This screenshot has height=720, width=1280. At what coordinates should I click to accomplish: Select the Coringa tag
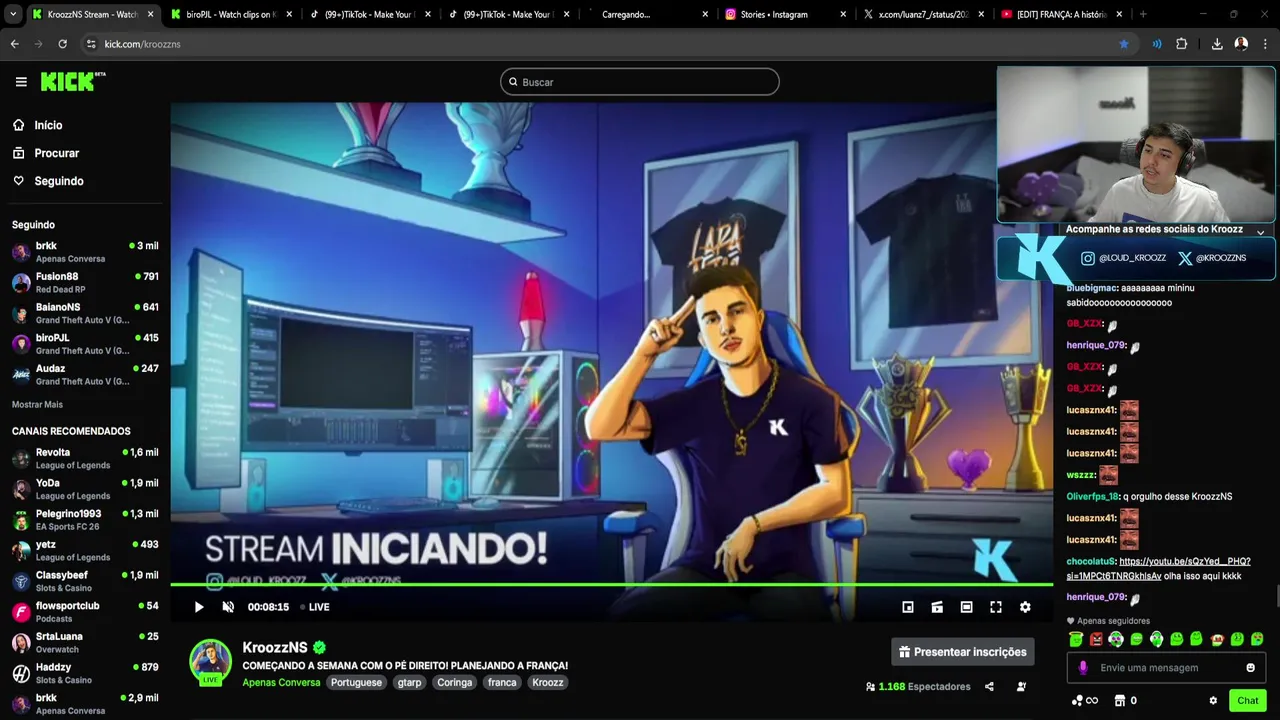pyautogui.click(x=454, y=682)
